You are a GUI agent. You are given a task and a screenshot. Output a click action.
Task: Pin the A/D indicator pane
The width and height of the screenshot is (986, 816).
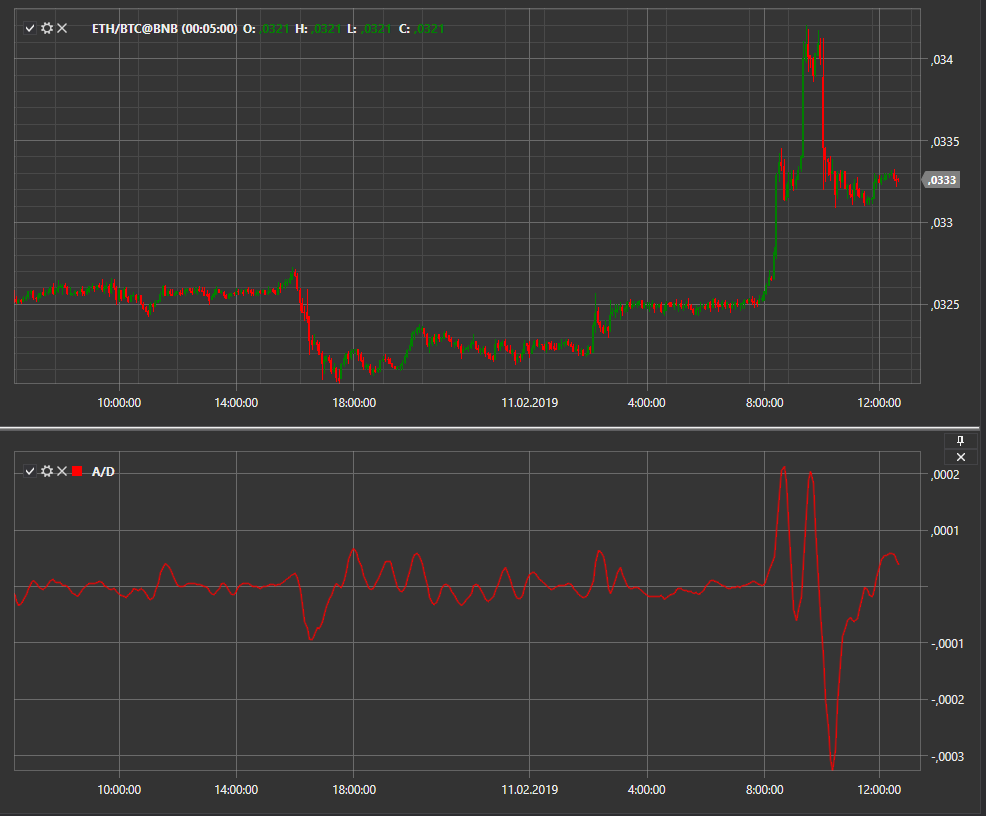coord(960,441)
